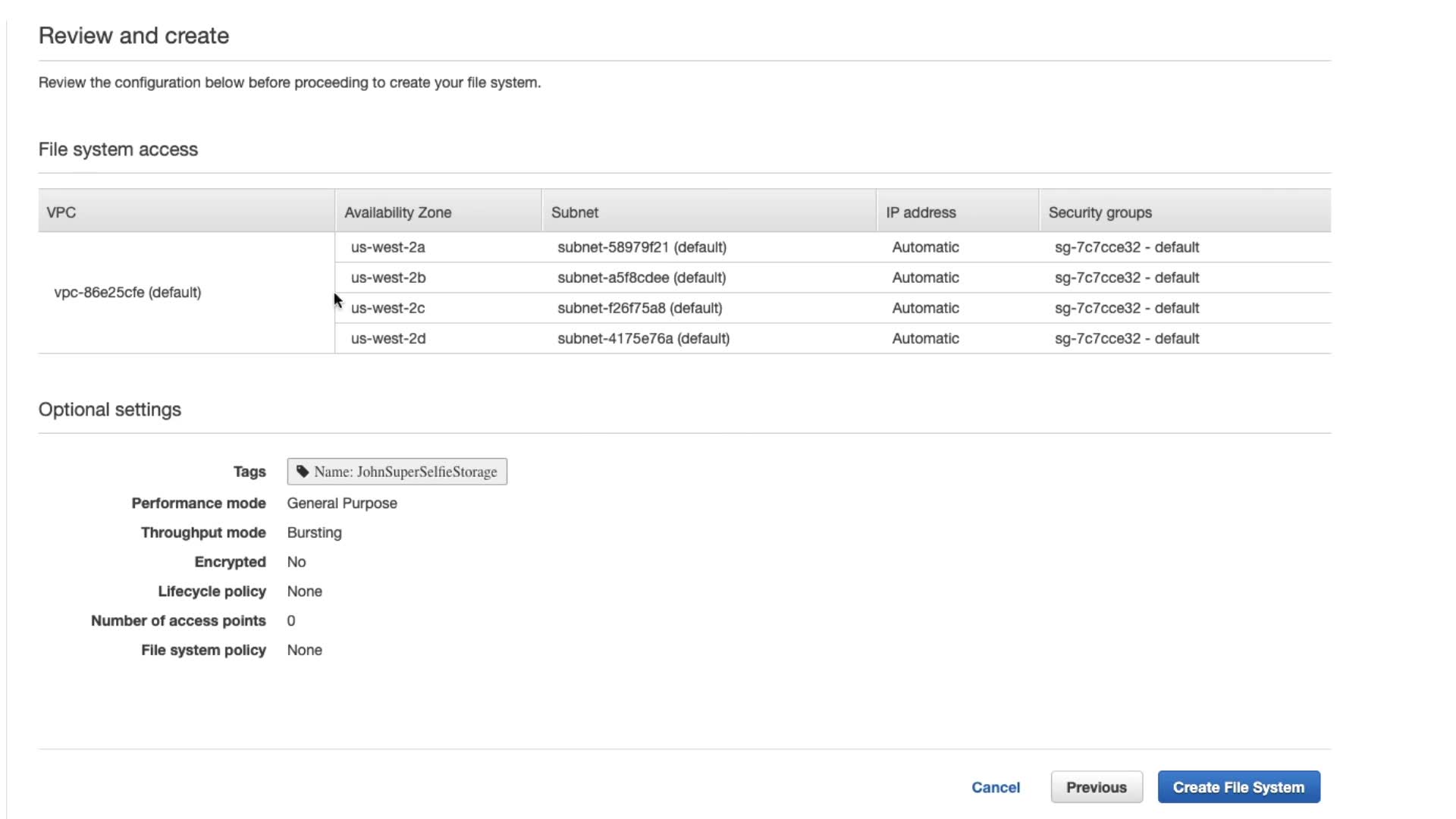Viewport: 1456px width, 819px height.
Task: Click the IP address column header
Action: 921,212
